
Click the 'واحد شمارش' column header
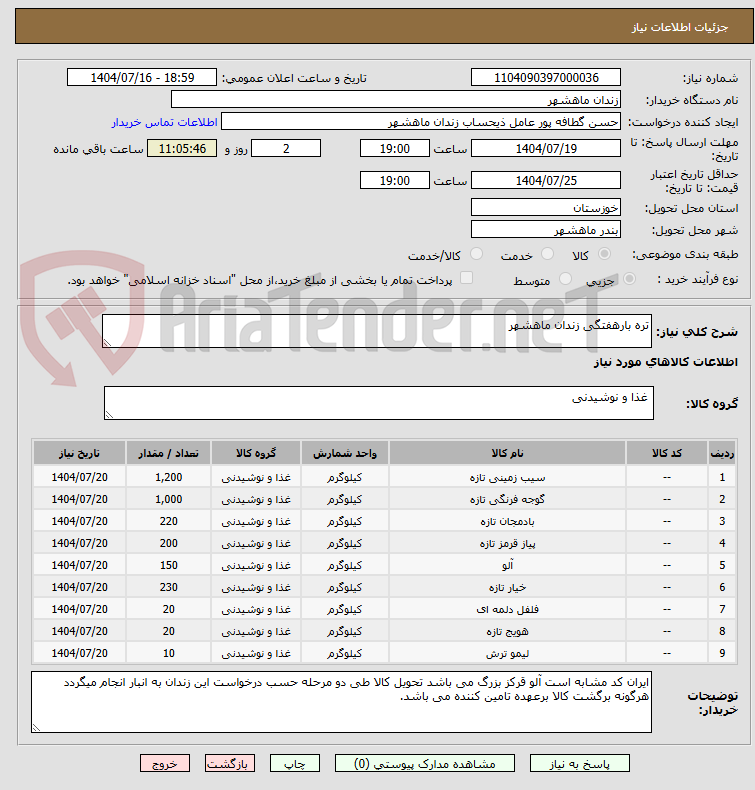pyautogui.click(x=345, y=453)
